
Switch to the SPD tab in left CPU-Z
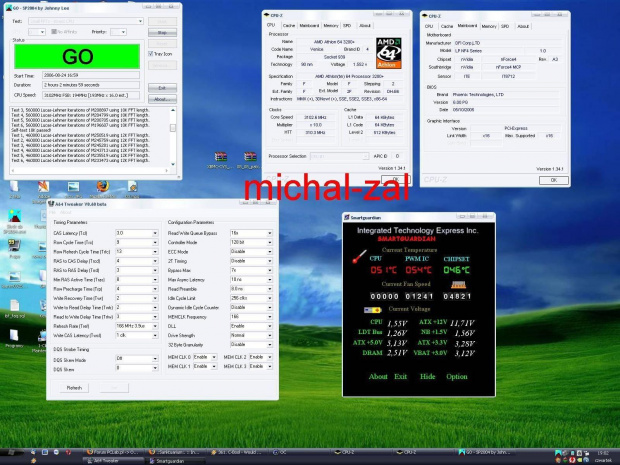pos(346,25)
